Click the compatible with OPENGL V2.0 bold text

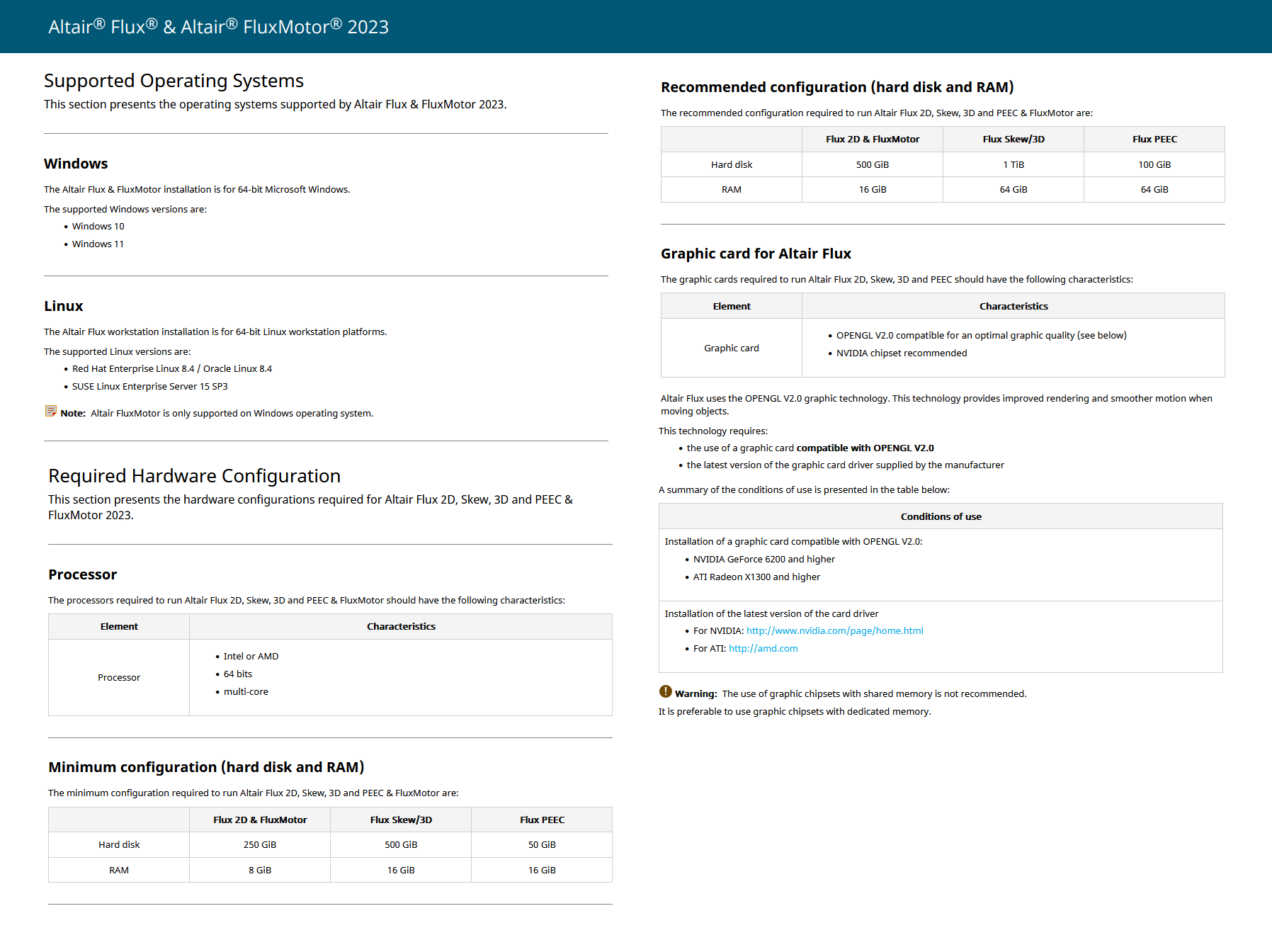pos(865,448)
